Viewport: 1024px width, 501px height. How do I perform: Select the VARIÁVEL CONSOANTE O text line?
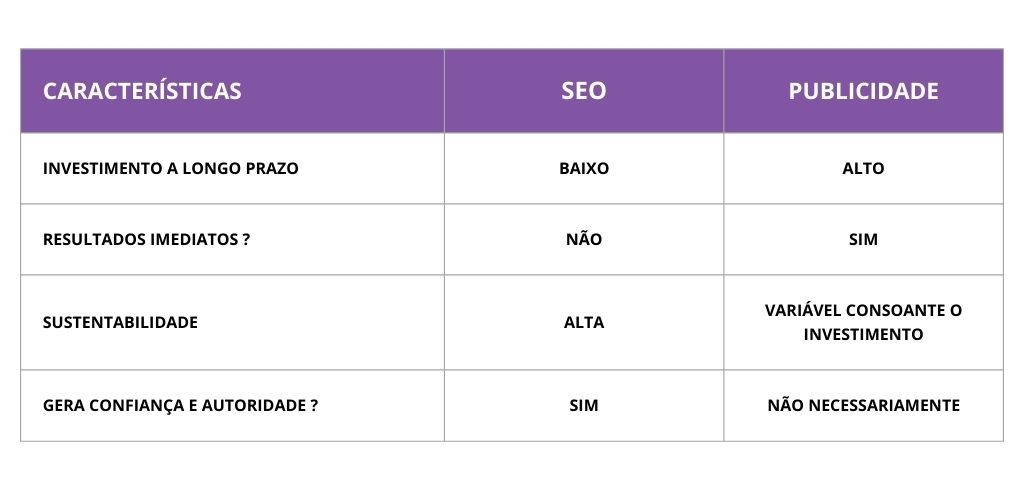click(863, 311)
